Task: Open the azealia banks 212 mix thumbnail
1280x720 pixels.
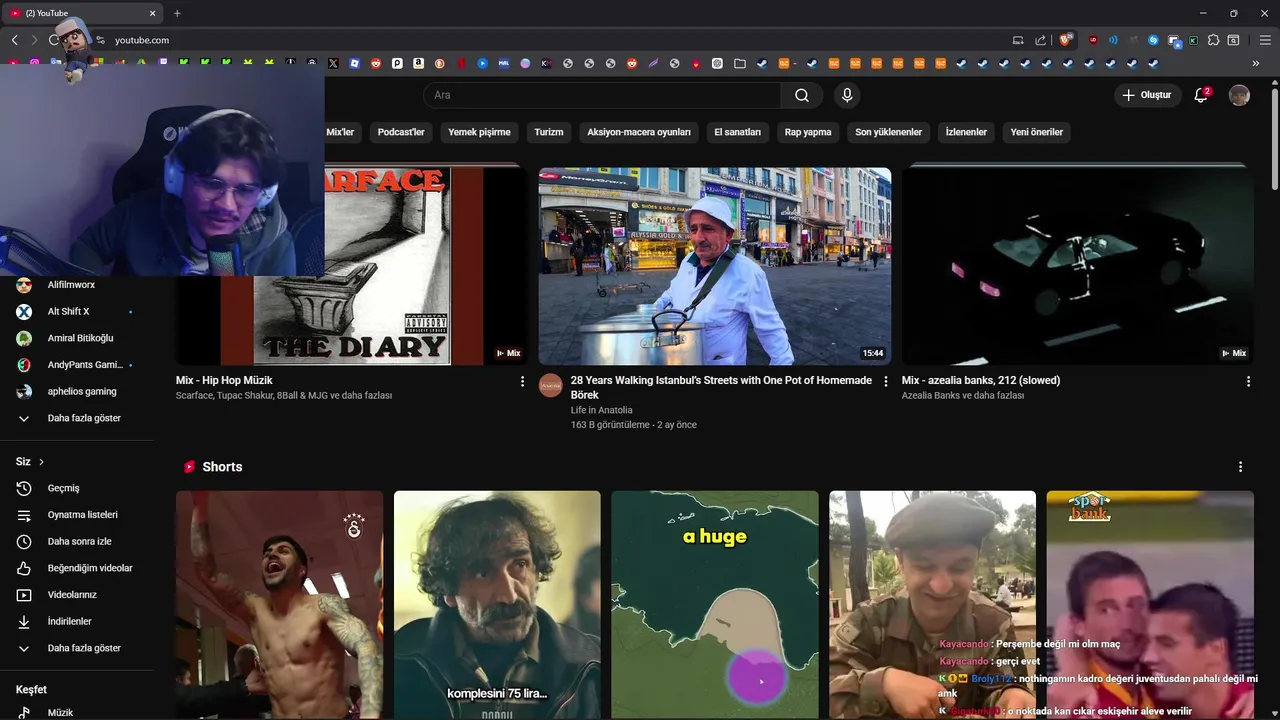Action: [1078, 266]
